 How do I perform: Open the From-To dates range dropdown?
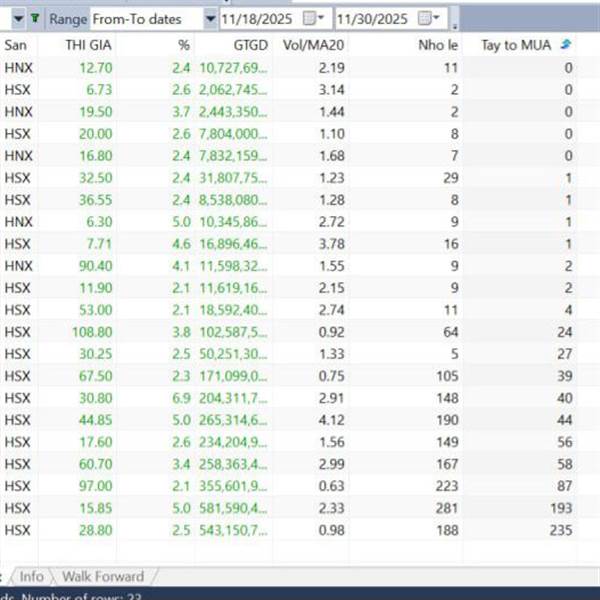pyautogui.click(x=209, y=18)
